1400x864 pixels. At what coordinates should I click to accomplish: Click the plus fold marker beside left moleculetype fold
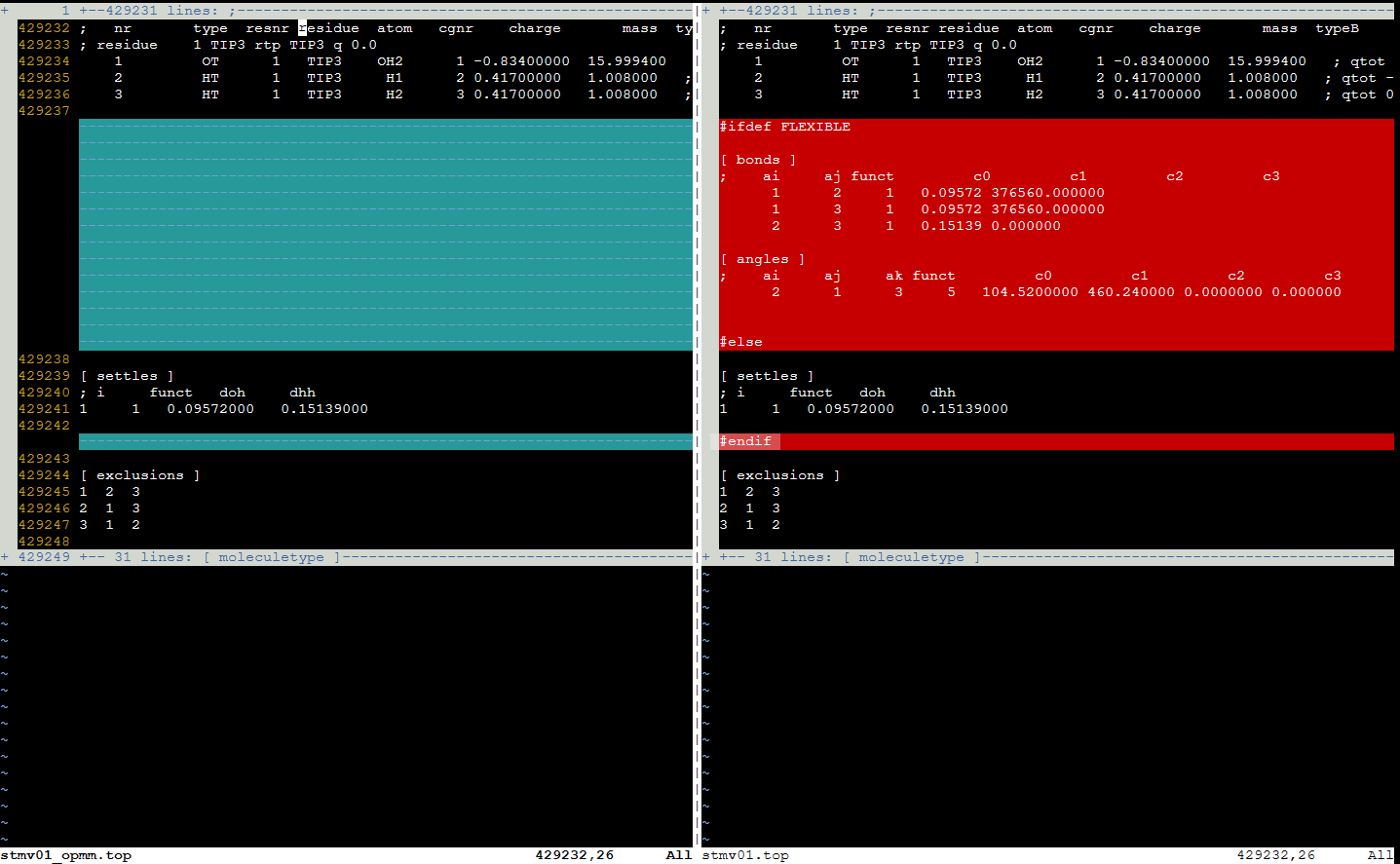click(x=4, y=556)
